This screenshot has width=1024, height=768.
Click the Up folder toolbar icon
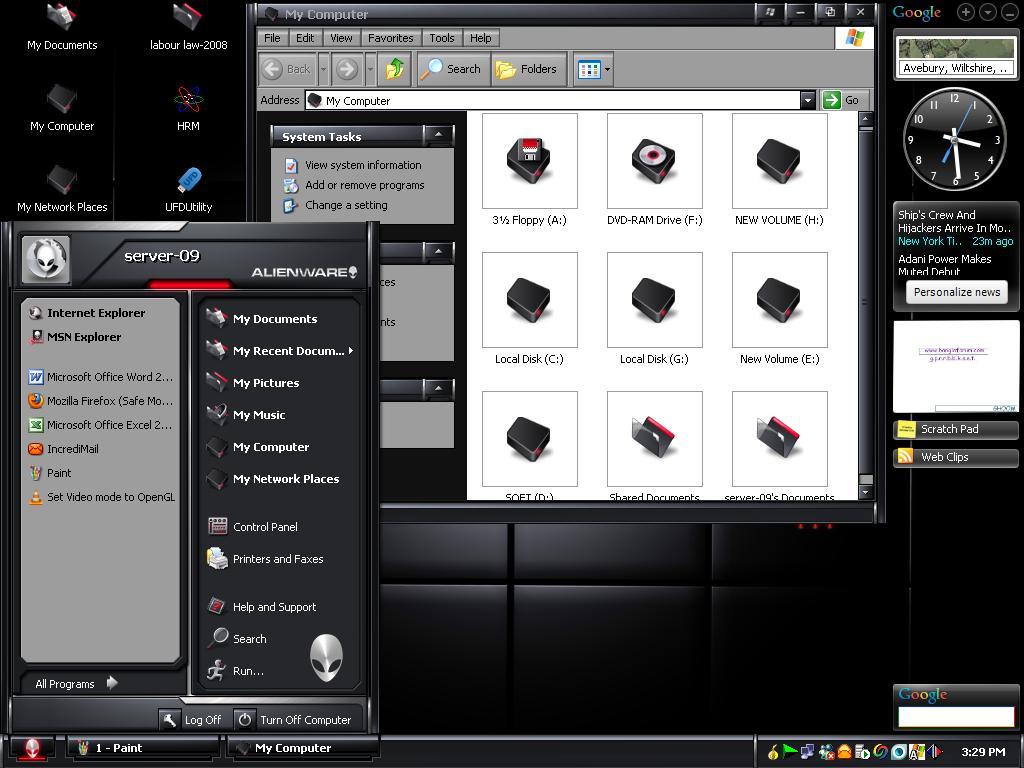point(394,69)
